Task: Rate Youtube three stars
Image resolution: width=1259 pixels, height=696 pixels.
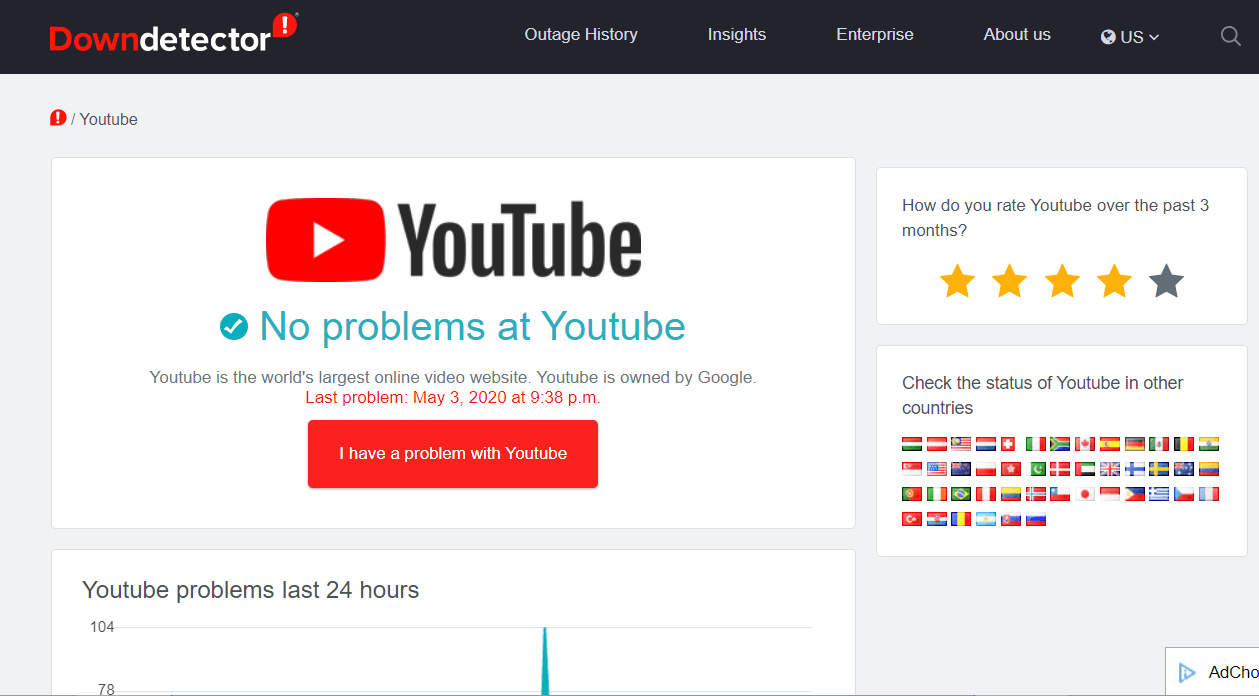Action: click(1062, 281)
